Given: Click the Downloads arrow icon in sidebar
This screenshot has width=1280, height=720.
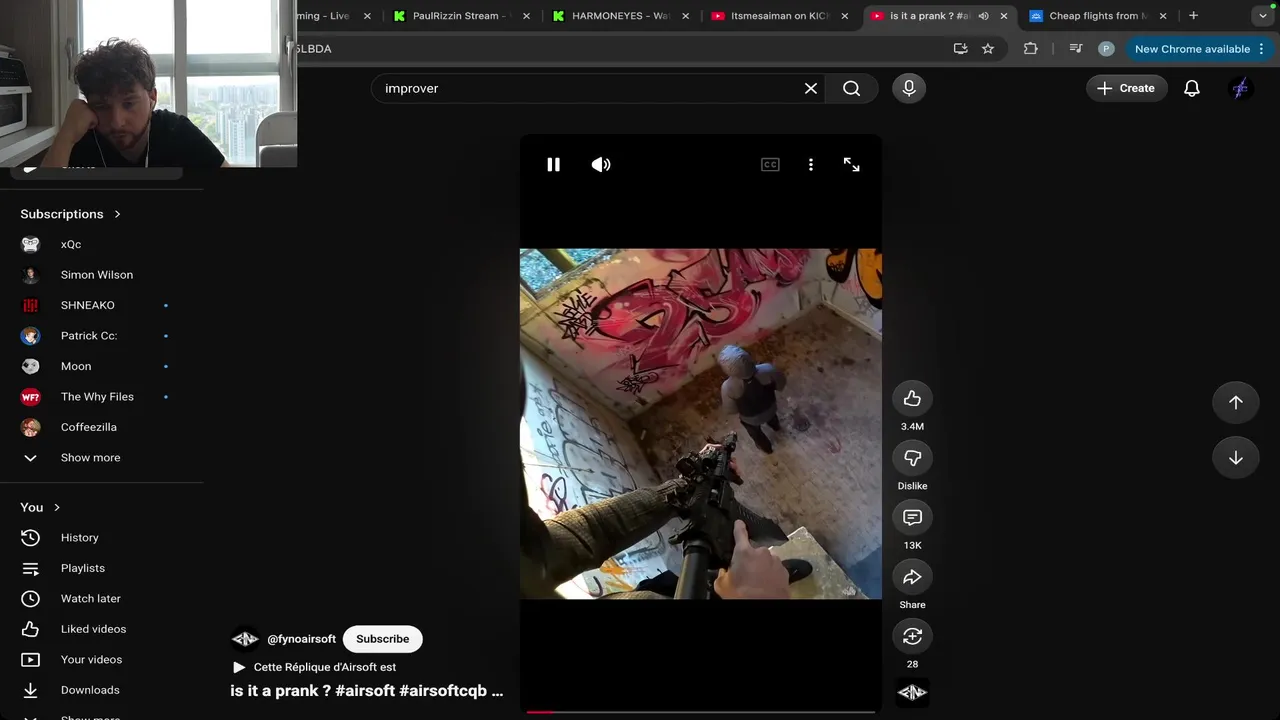Looking at the screenshot, I should [x=31, y=690].
